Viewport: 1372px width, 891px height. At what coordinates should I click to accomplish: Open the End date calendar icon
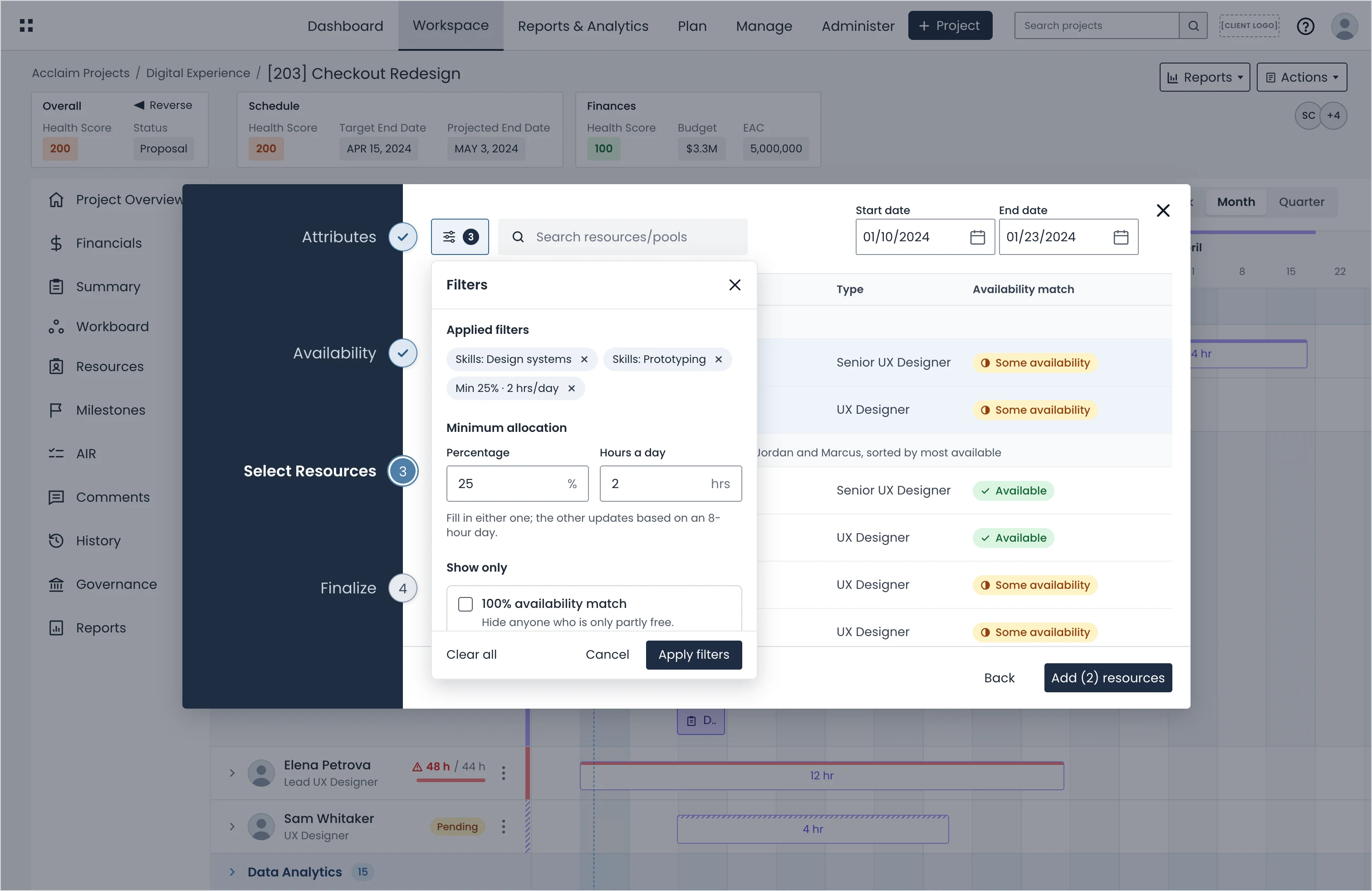1121,237
